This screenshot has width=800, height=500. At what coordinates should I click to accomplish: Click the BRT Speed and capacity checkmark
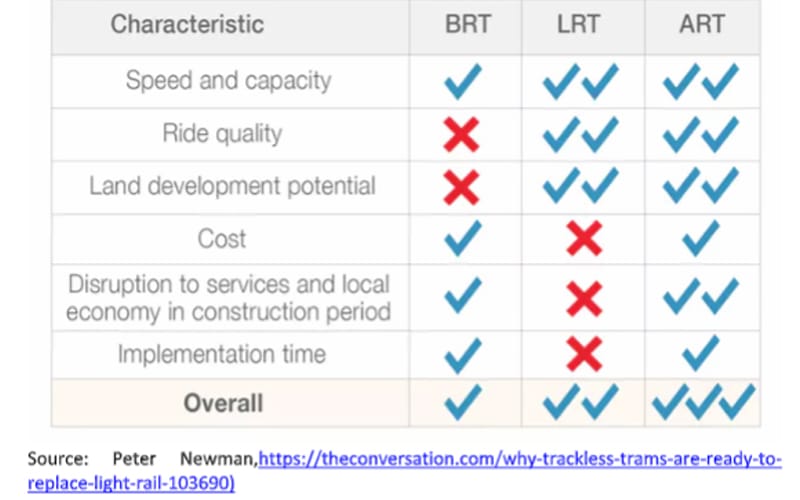click(x=462, y=81)
